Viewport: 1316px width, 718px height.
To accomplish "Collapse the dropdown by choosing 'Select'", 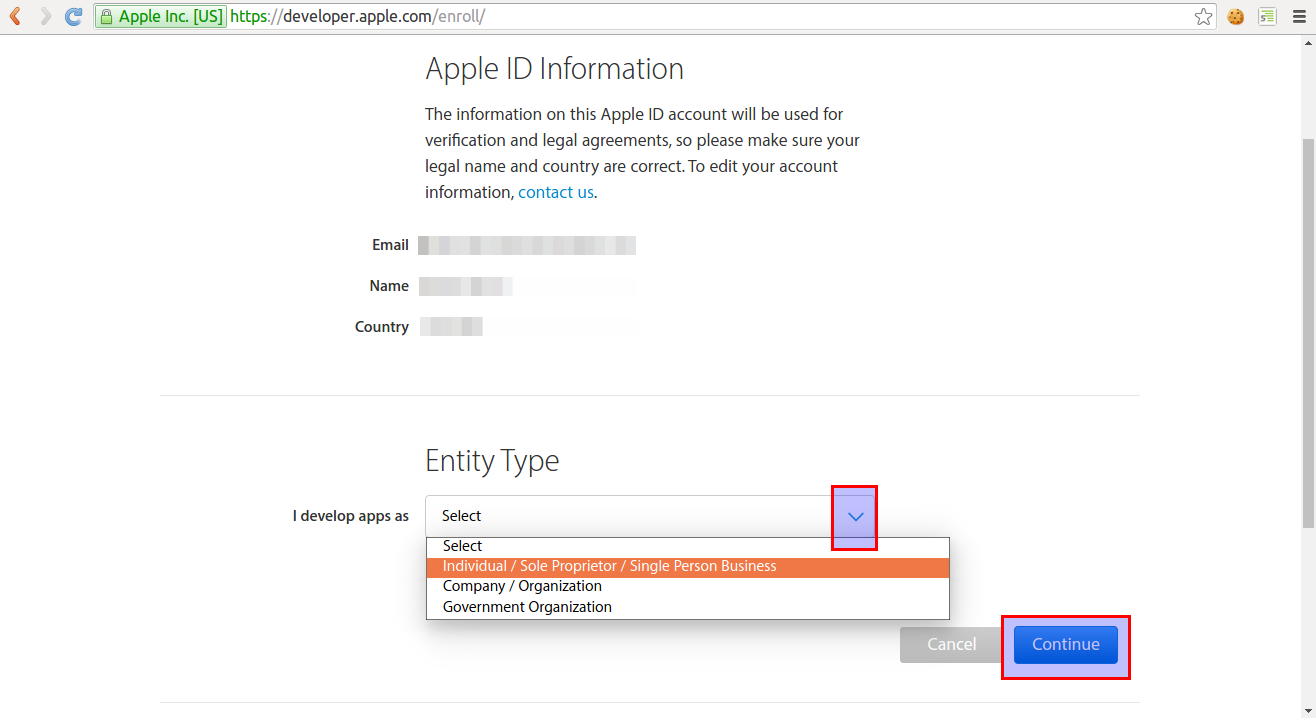I will click(x=462, y=545).
